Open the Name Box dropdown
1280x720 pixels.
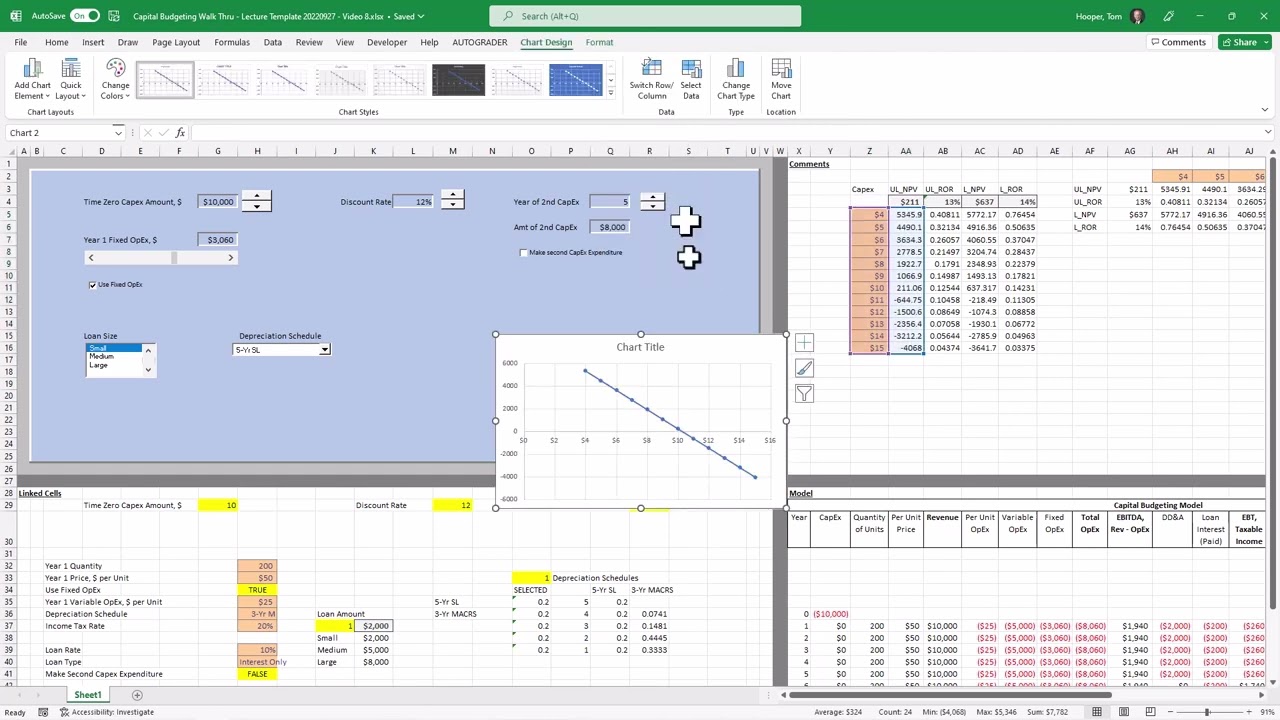pyautogui.click(x=118, y=133)
